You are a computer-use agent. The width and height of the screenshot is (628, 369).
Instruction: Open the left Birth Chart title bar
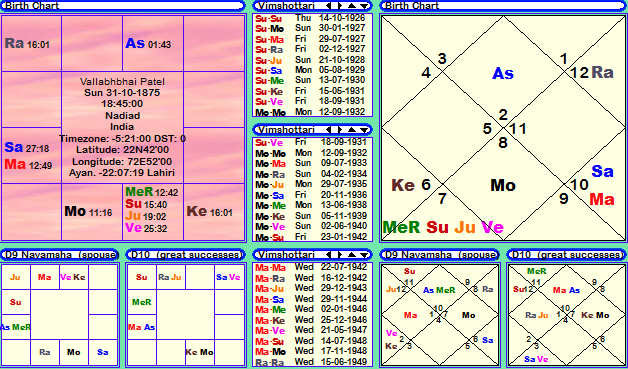[x=123, y=6]
